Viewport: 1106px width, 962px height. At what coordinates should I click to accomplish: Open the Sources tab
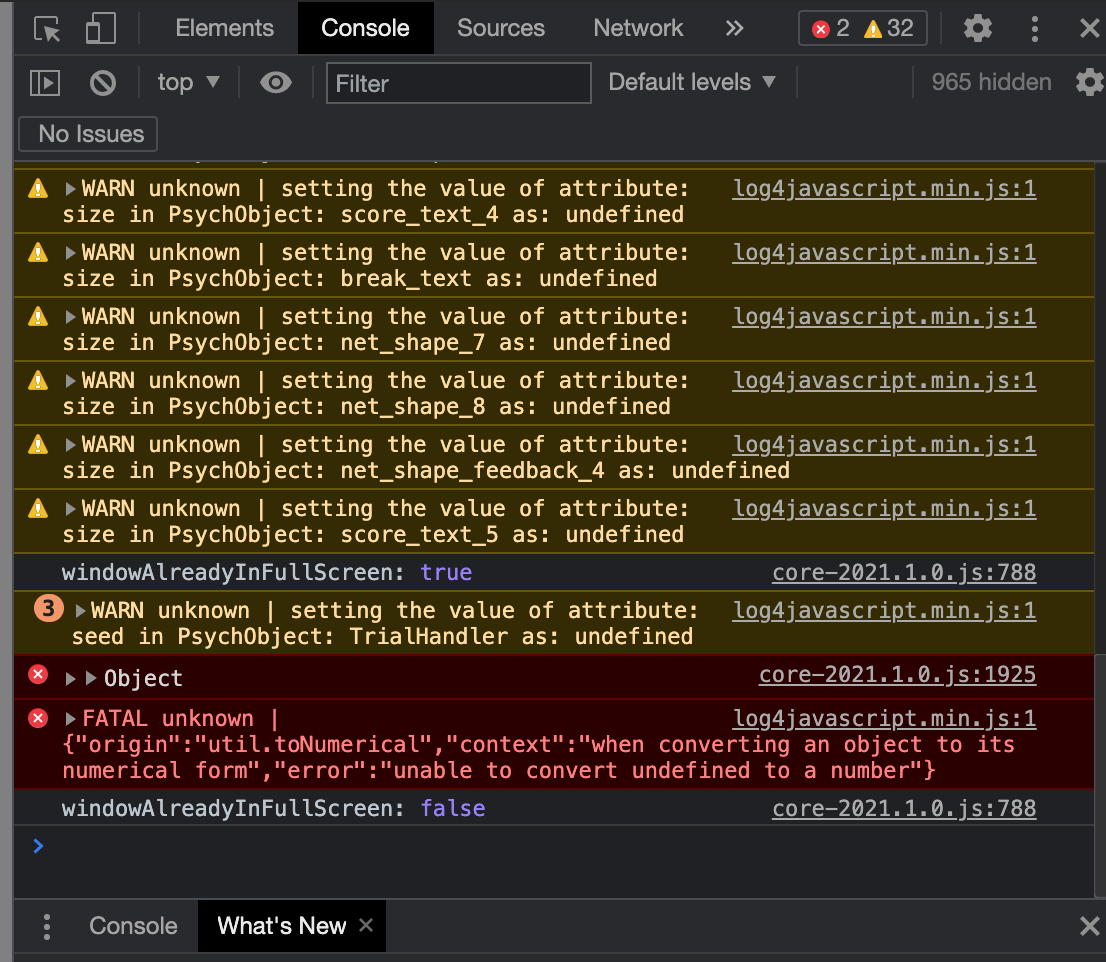click(x=501, y=28)
